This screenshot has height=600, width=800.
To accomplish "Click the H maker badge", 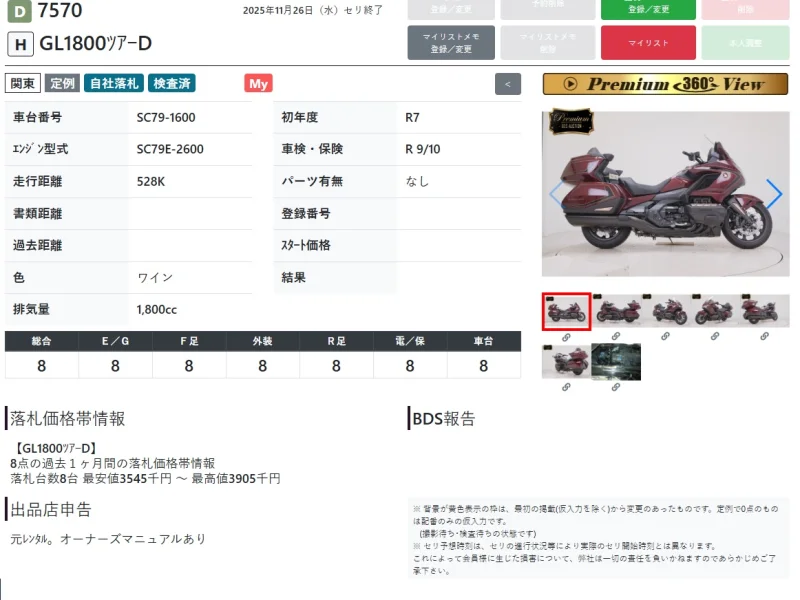I will pos(20,44).
